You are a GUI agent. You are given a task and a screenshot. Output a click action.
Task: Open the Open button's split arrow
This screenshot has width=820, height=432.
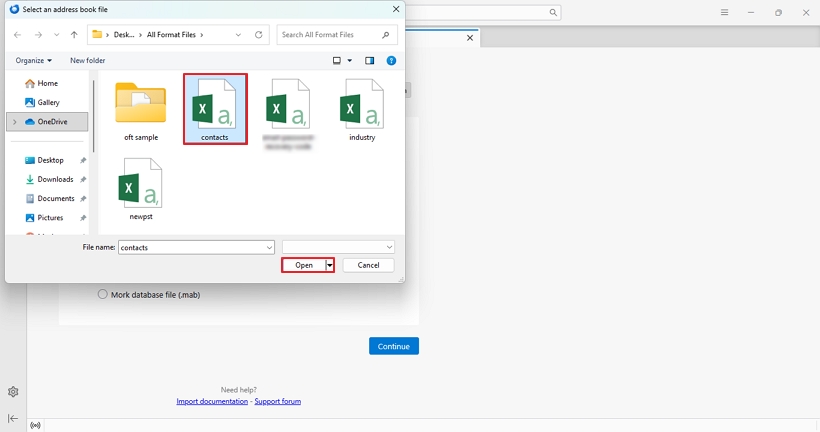pyautogui.click(x=329, y=265)
